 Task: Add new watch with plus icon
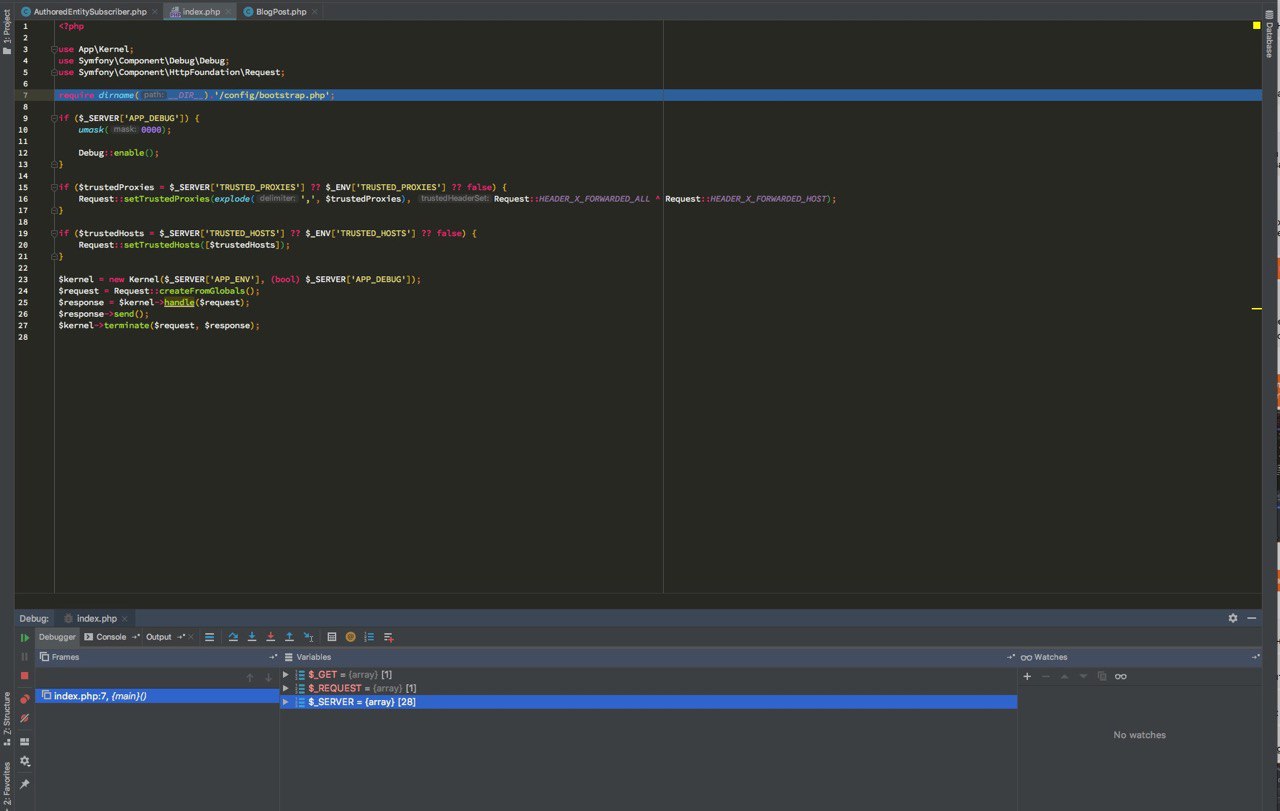[x=1027, y=676]
